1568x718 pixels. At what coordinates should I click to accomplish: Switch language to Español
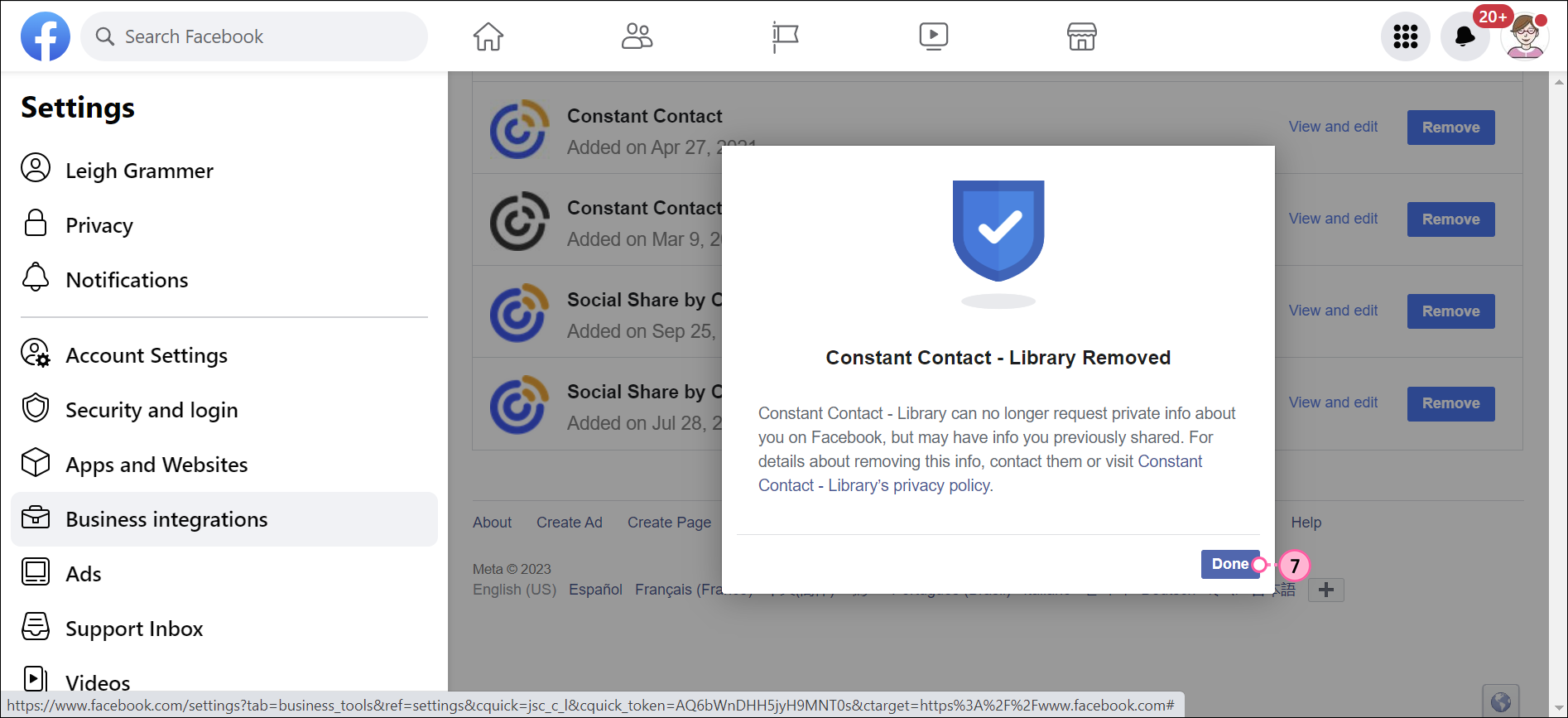tap(595, 590)
